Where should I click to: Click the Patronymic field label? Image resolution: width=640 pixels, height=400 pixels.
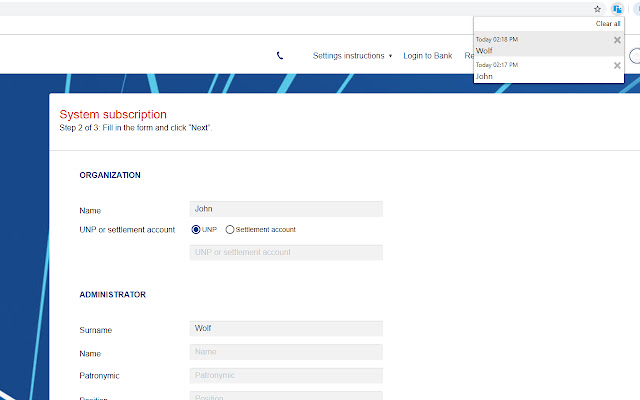click(x=99, y=376)
